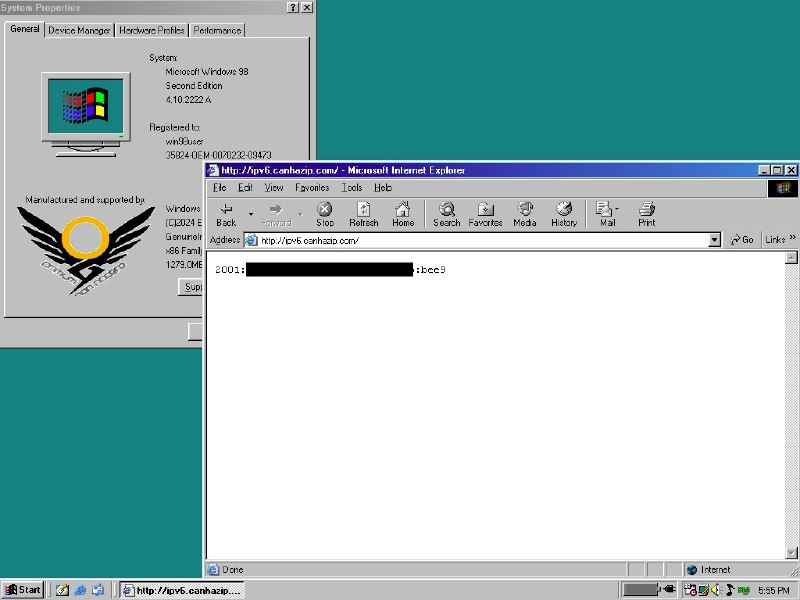Open the View menu
Image resolution: width=800 pixels, height=600 pixels.
click(x=273, y=188)
